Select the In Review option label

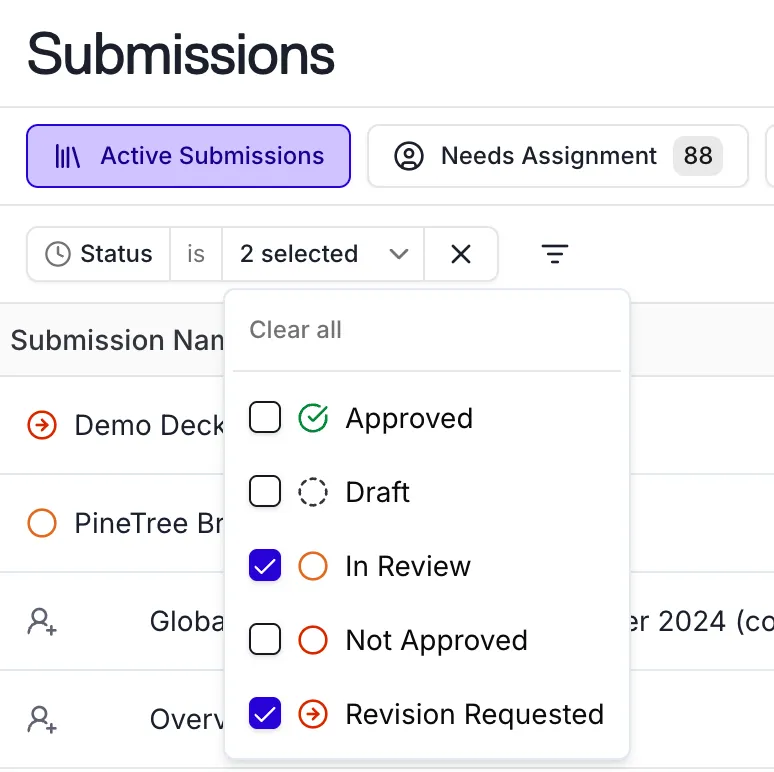click(x=408, y=566)
